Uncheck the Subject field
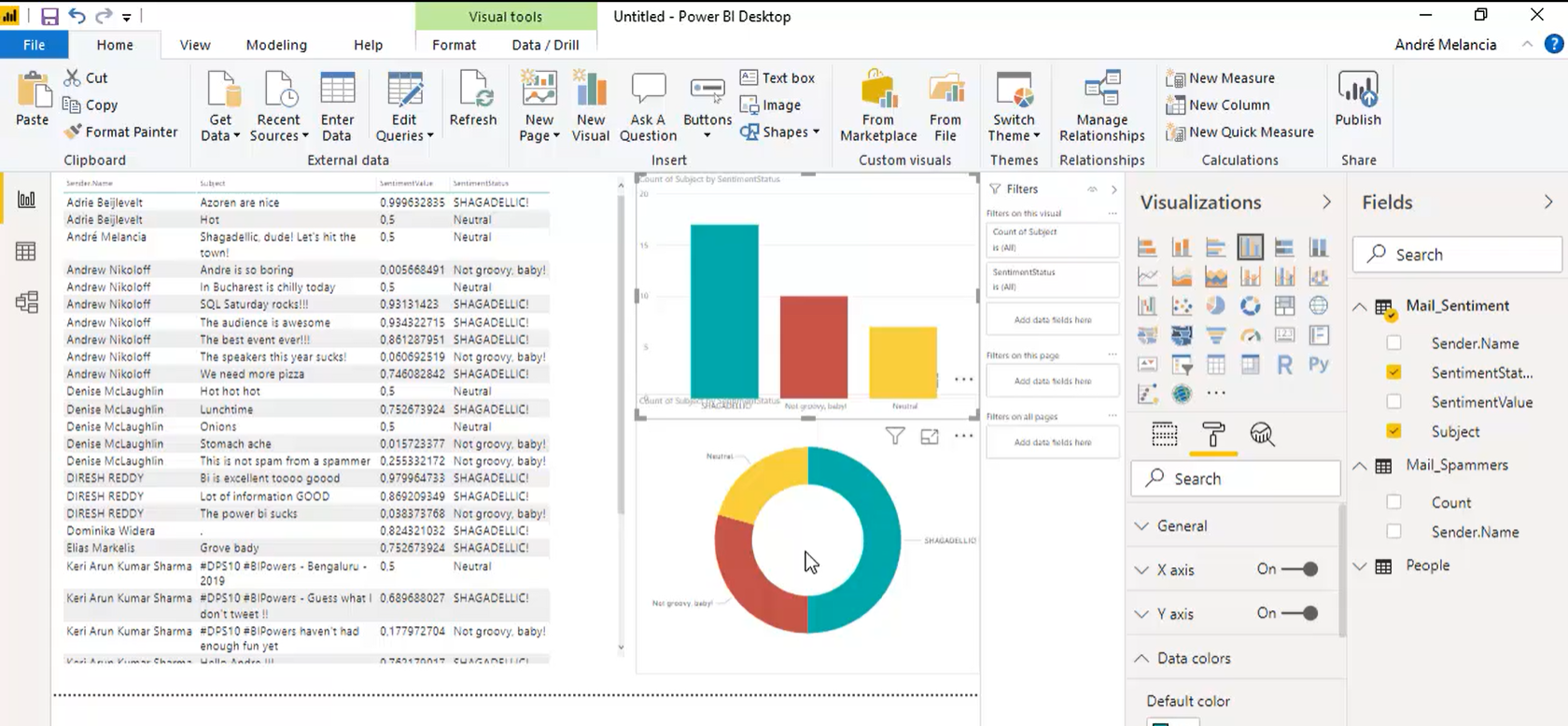 pos(1393,431)
